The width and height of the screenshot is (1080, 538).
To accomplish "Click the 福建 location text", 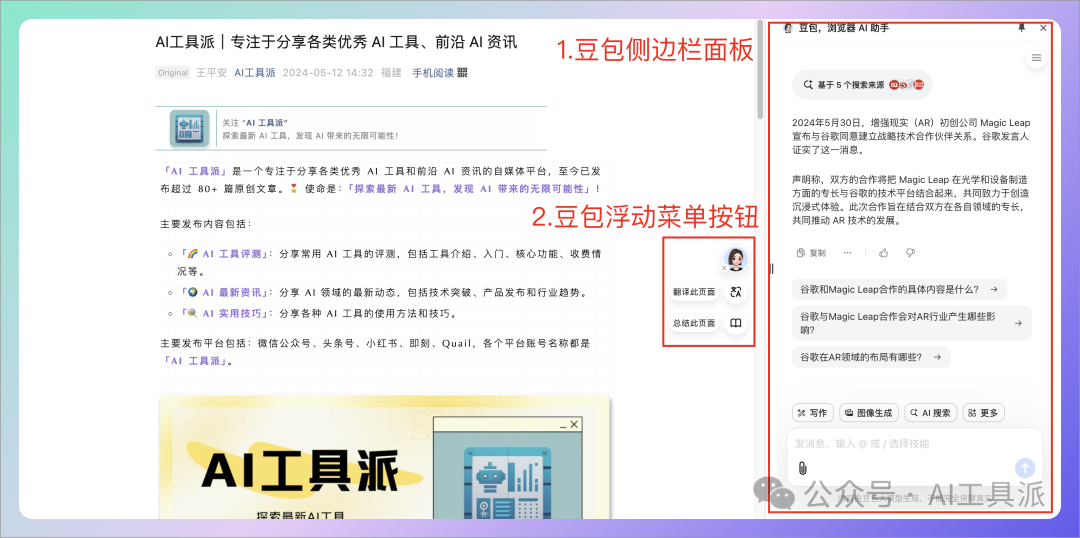I will point(391,72).
